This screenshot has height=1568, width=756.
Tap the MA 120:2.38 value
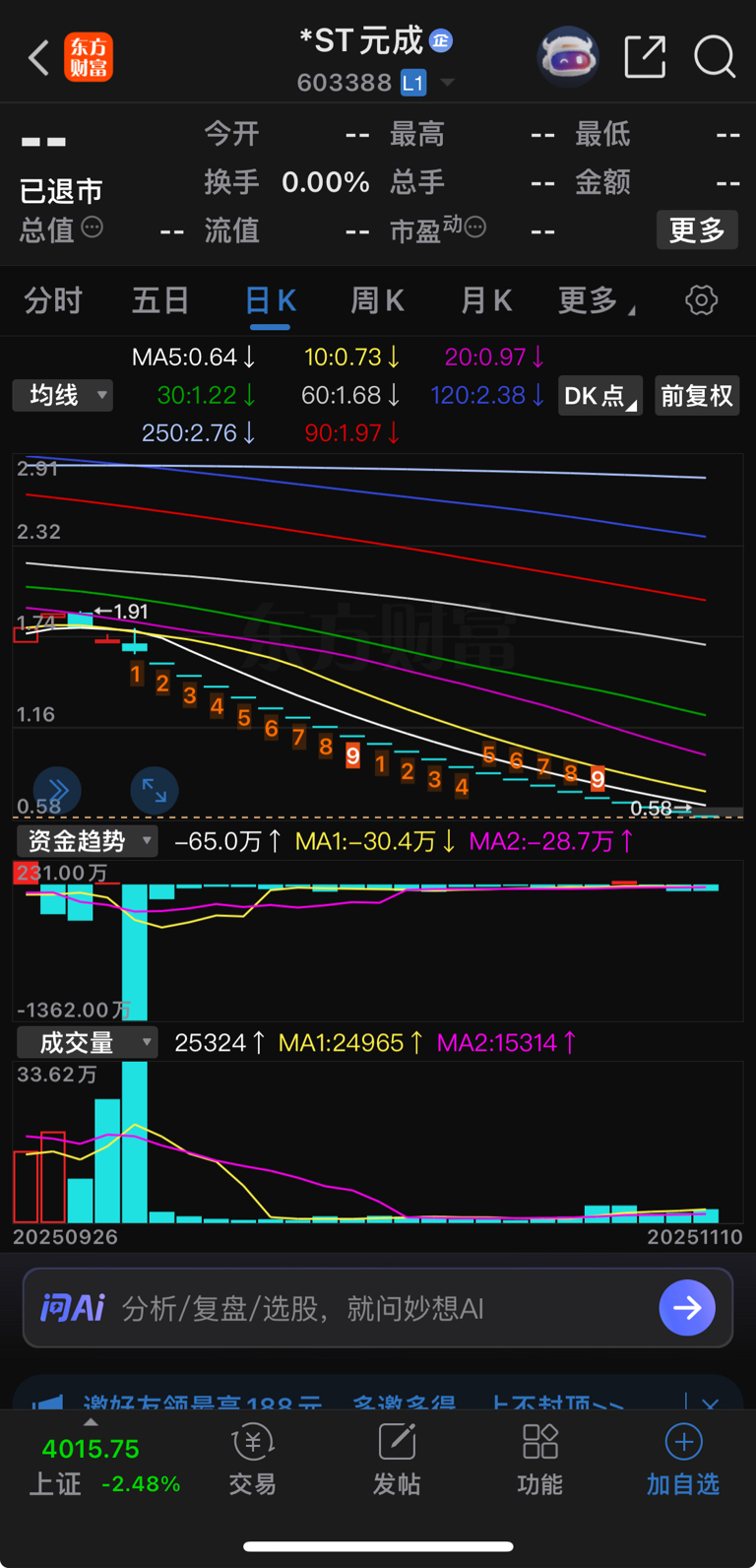pyautogui.click(x=488, y=395)
